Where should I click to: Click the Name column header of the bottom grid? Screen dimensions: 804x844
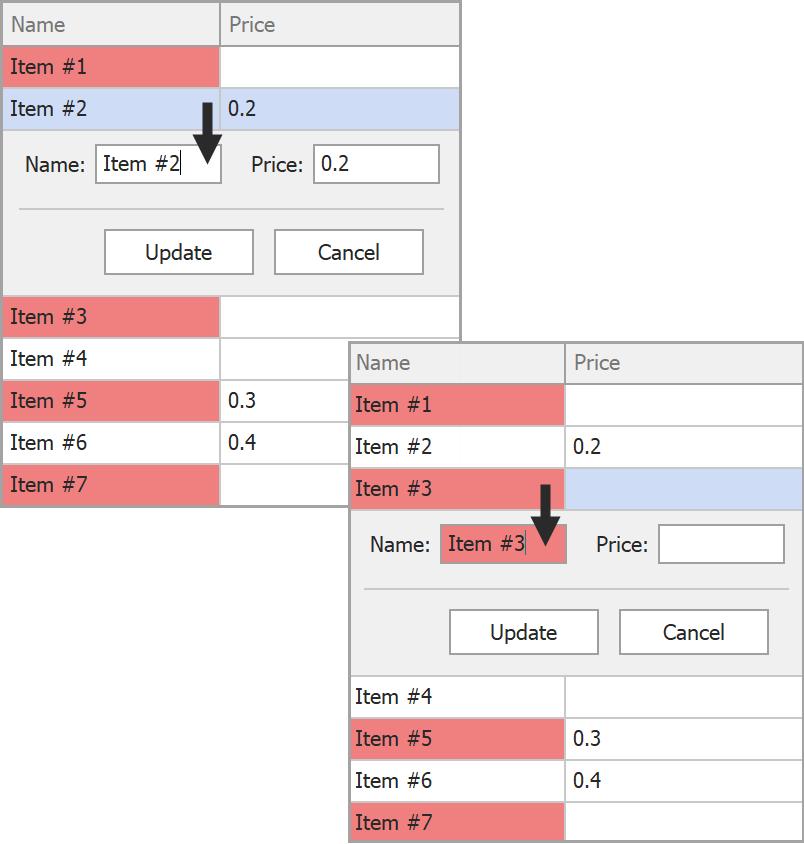click(x=457, y=362)
